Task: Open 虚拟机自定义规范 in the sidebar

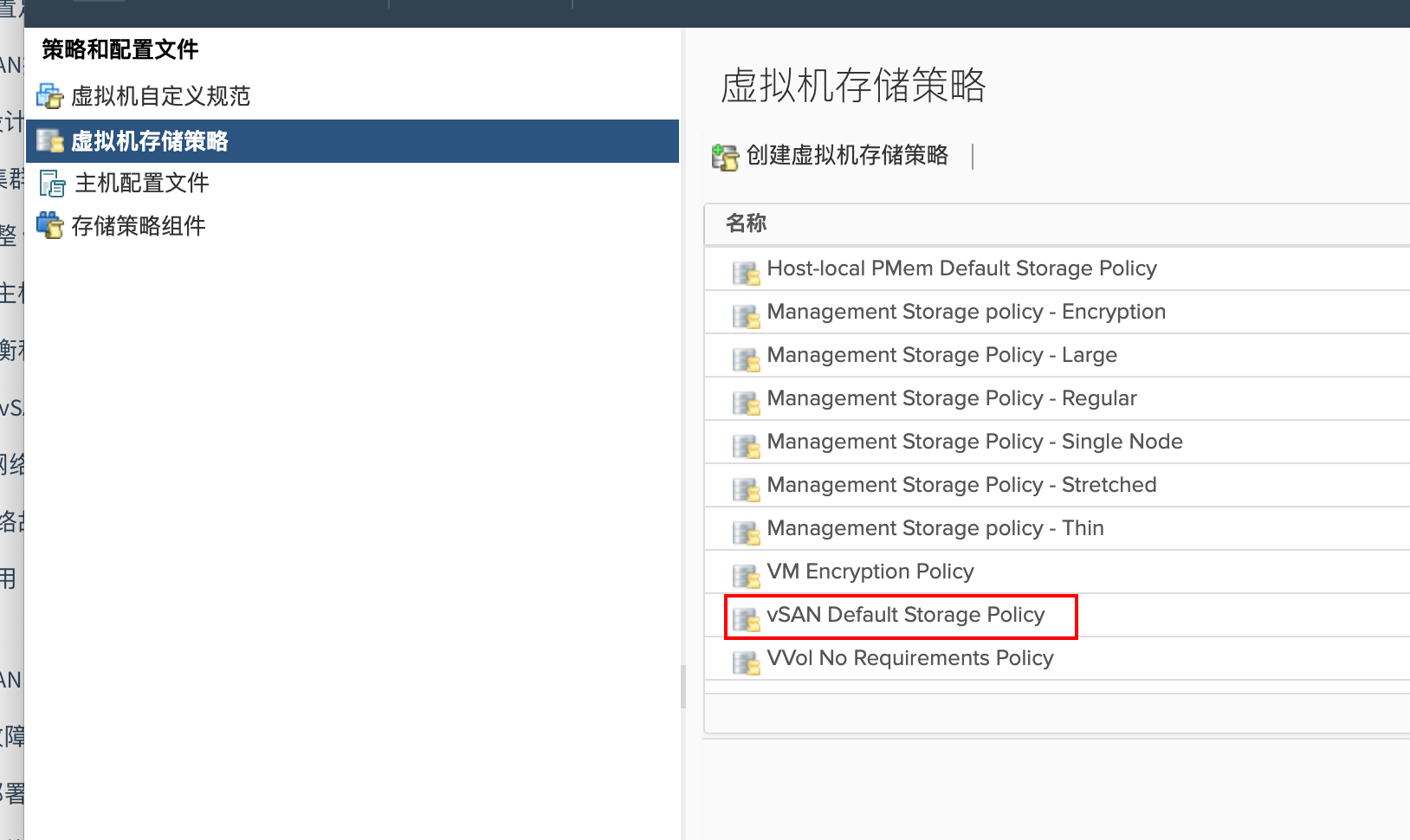Action: point(161,96)
